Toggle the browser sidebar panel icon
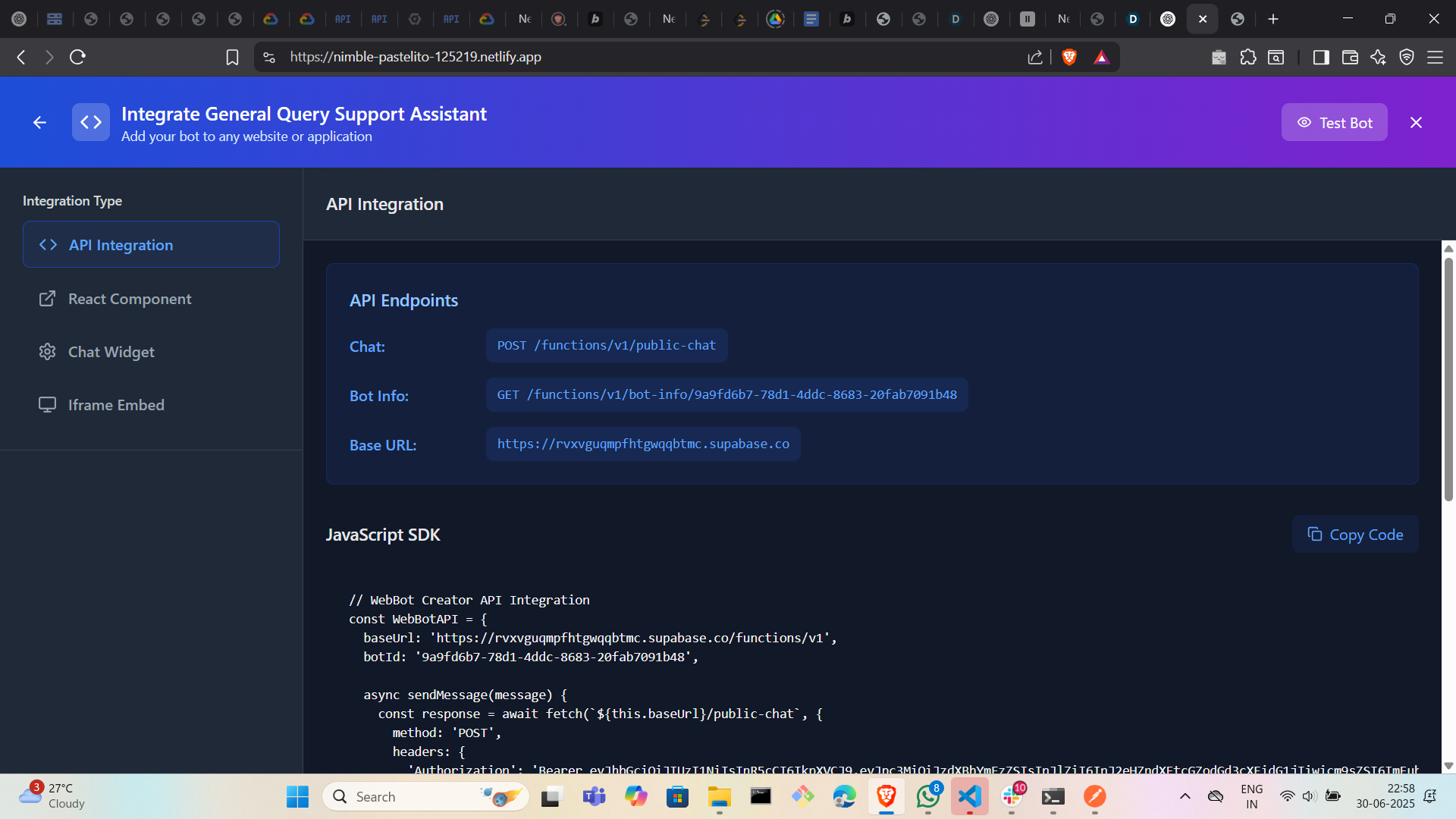1456x819 pixels. coord(1320,57)
